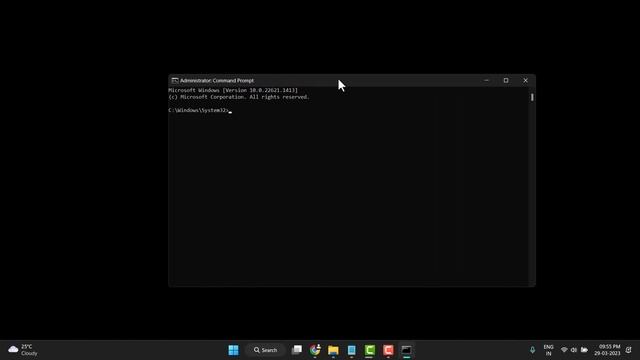This screenshot has width=640, height=360.
Task: Launch Google Chrome from the taskbar
Action: (315, 350)
